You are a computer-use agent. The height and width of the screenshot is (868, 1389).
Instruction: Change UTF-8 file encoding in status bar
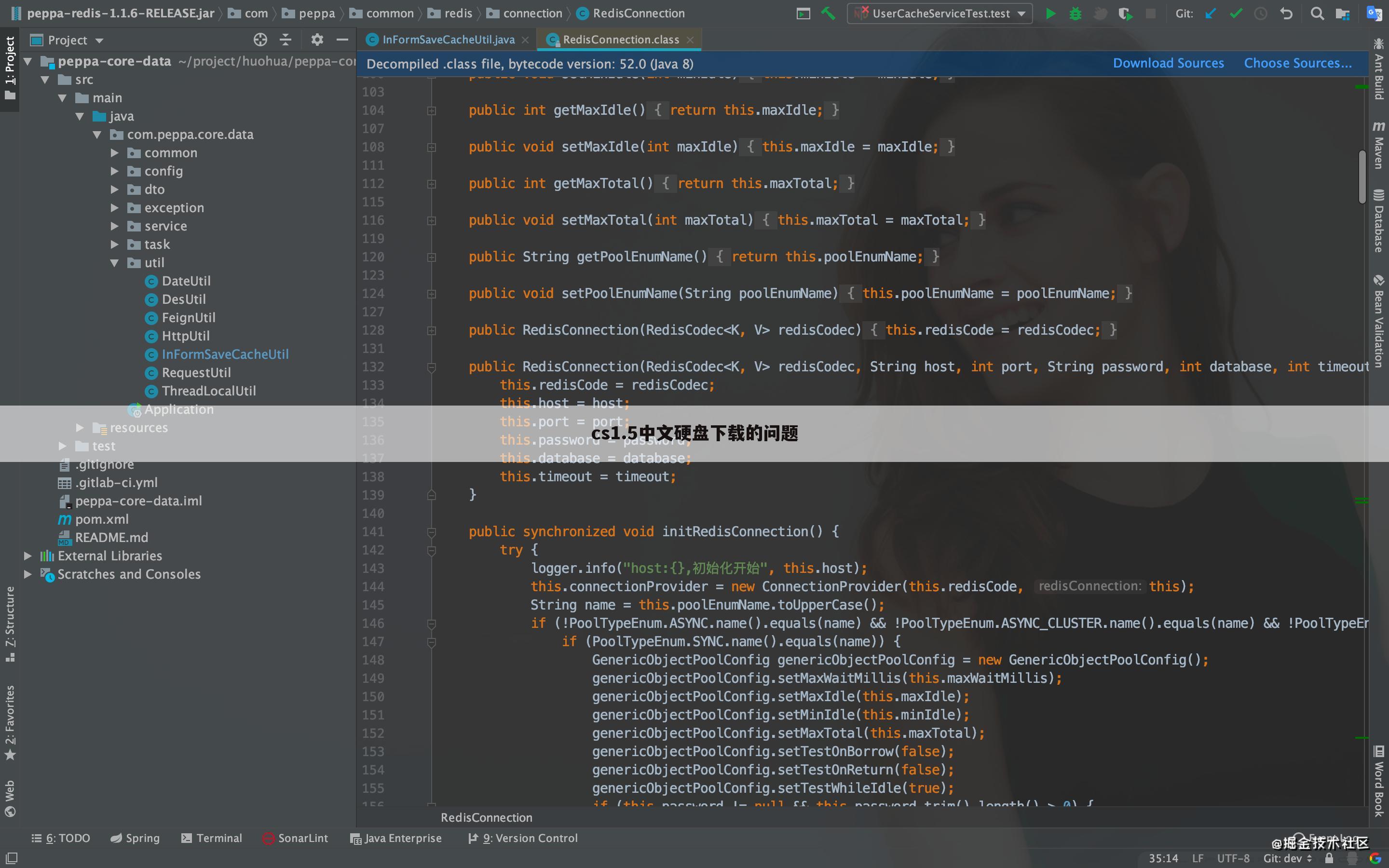click(x=1233, y=858)
